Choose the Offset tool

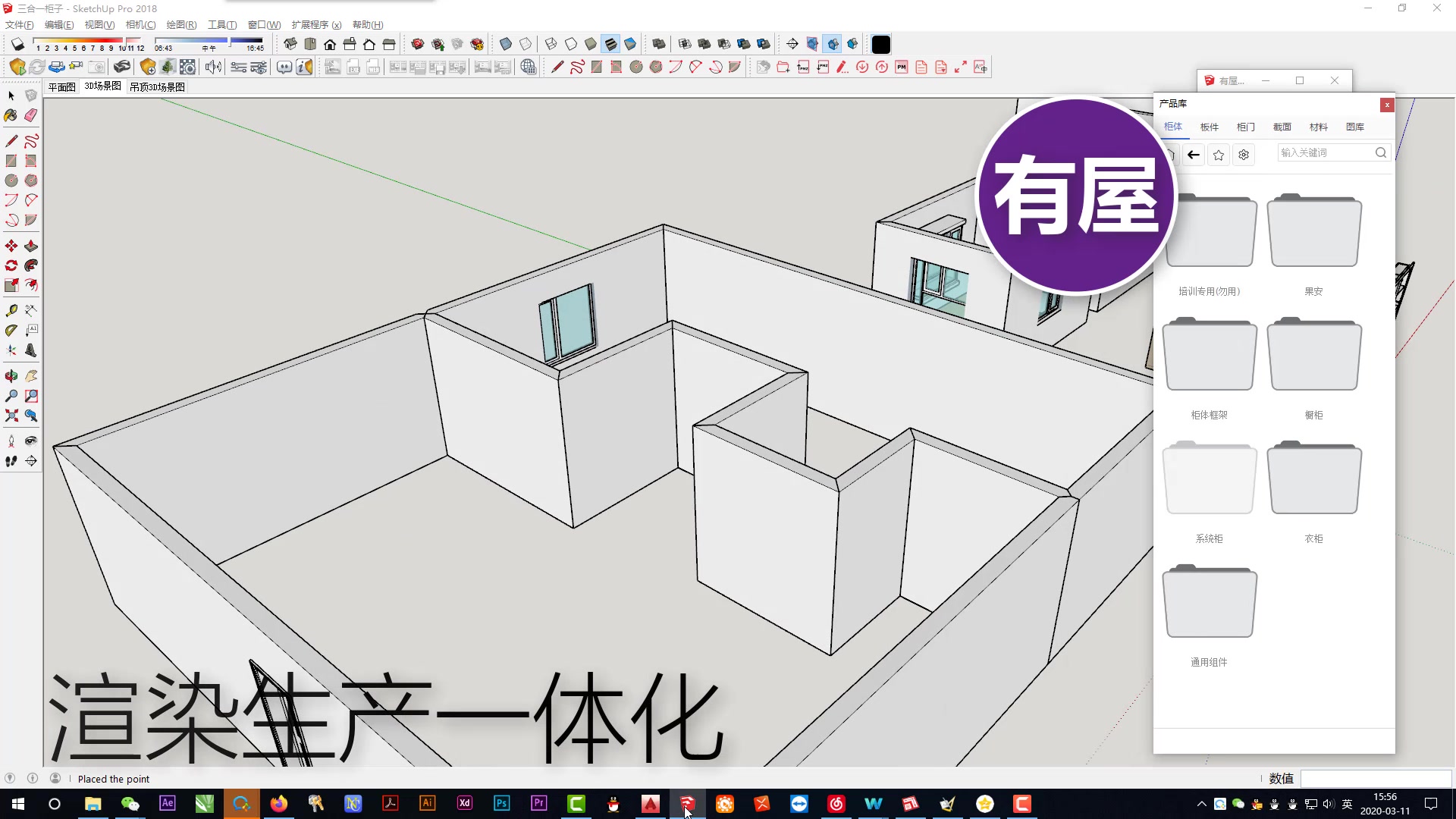click(31, 285)
